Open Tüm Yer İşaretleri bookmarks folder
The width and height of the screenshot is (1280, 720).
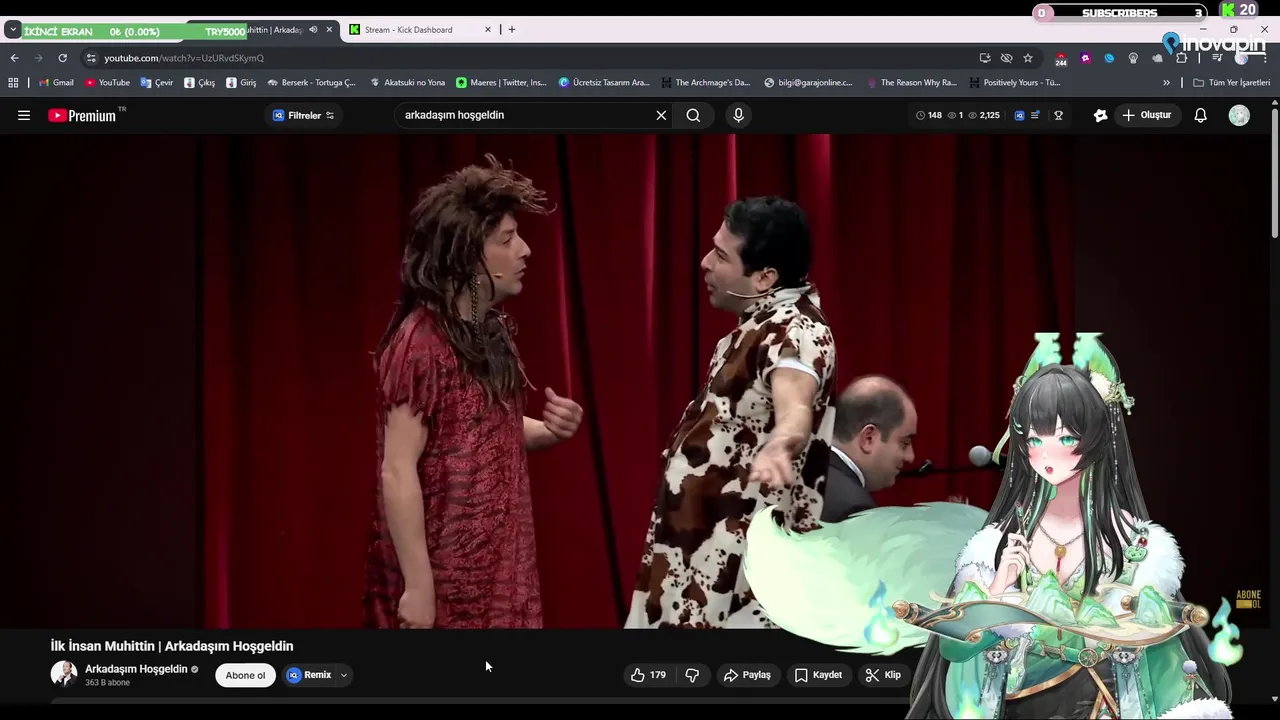[x=1232, y=83]
